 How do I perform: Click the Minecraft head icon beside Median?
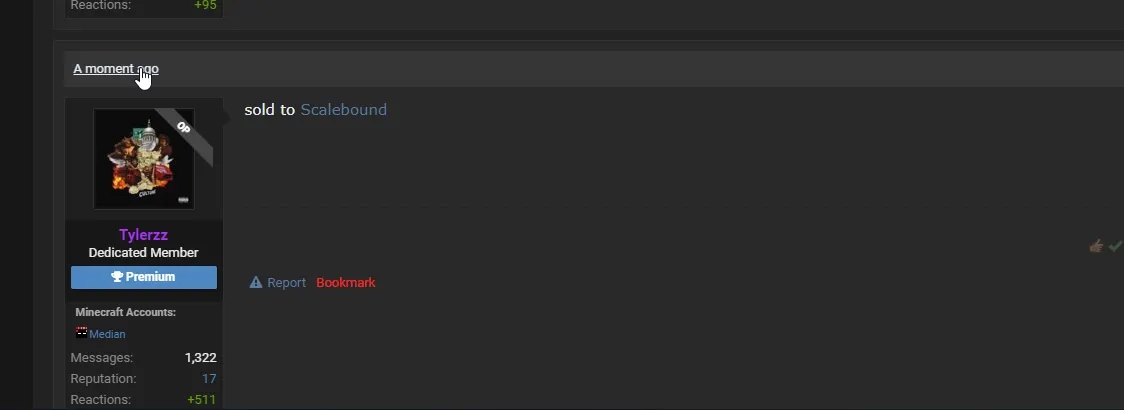[81, 333]
